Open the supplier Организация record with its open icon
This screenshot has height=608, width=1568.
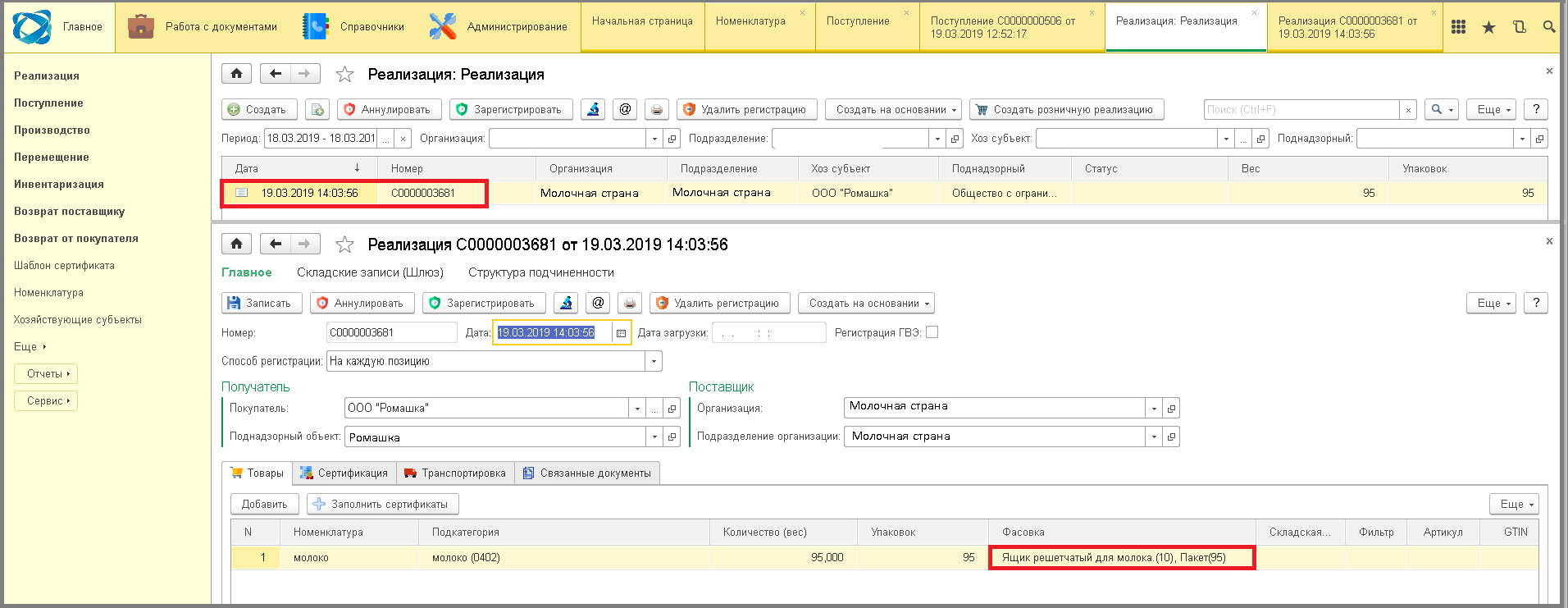[x=1171, y=409]
